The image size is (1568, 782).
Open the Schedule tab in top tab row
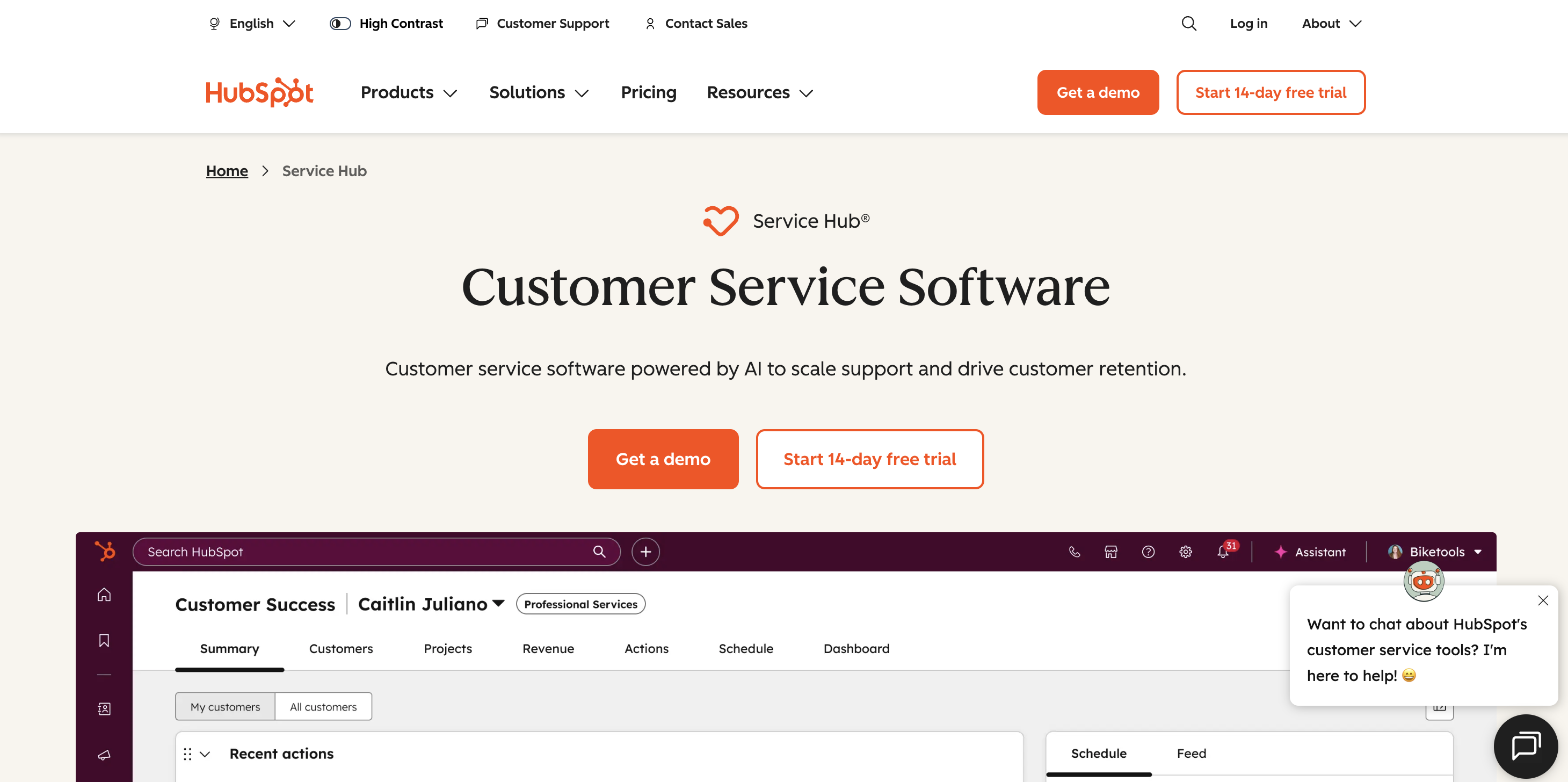point(746,649)
